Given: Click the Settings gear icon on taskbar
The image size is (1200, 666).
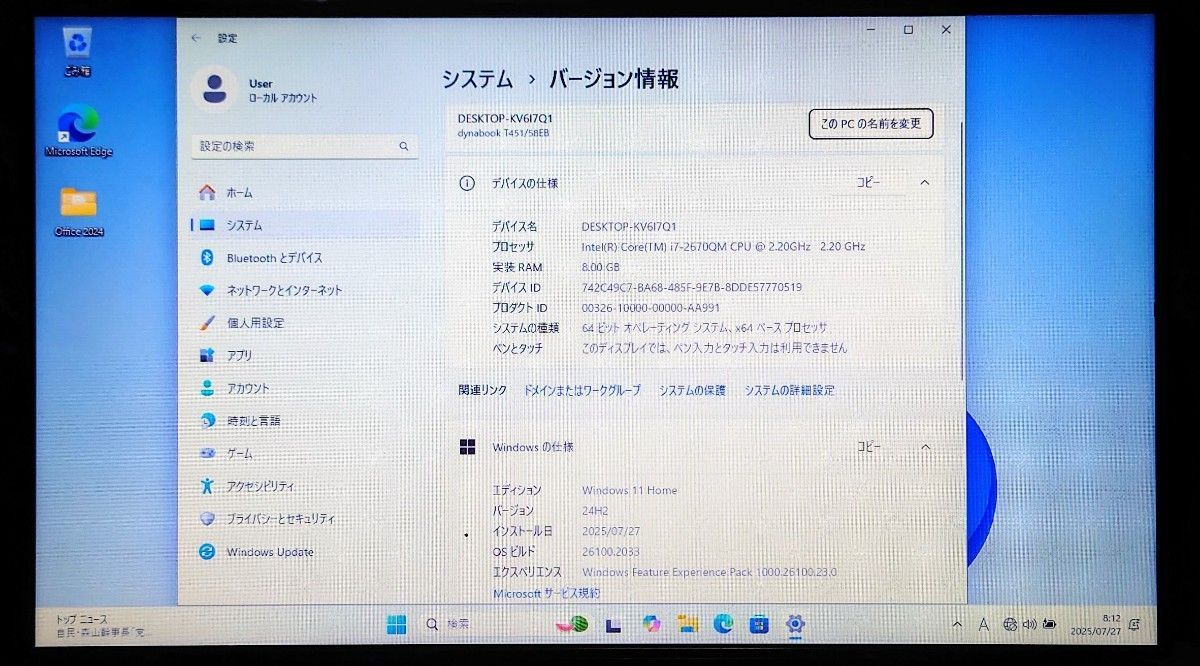Looking at the screenshot, I should (795, 624).
